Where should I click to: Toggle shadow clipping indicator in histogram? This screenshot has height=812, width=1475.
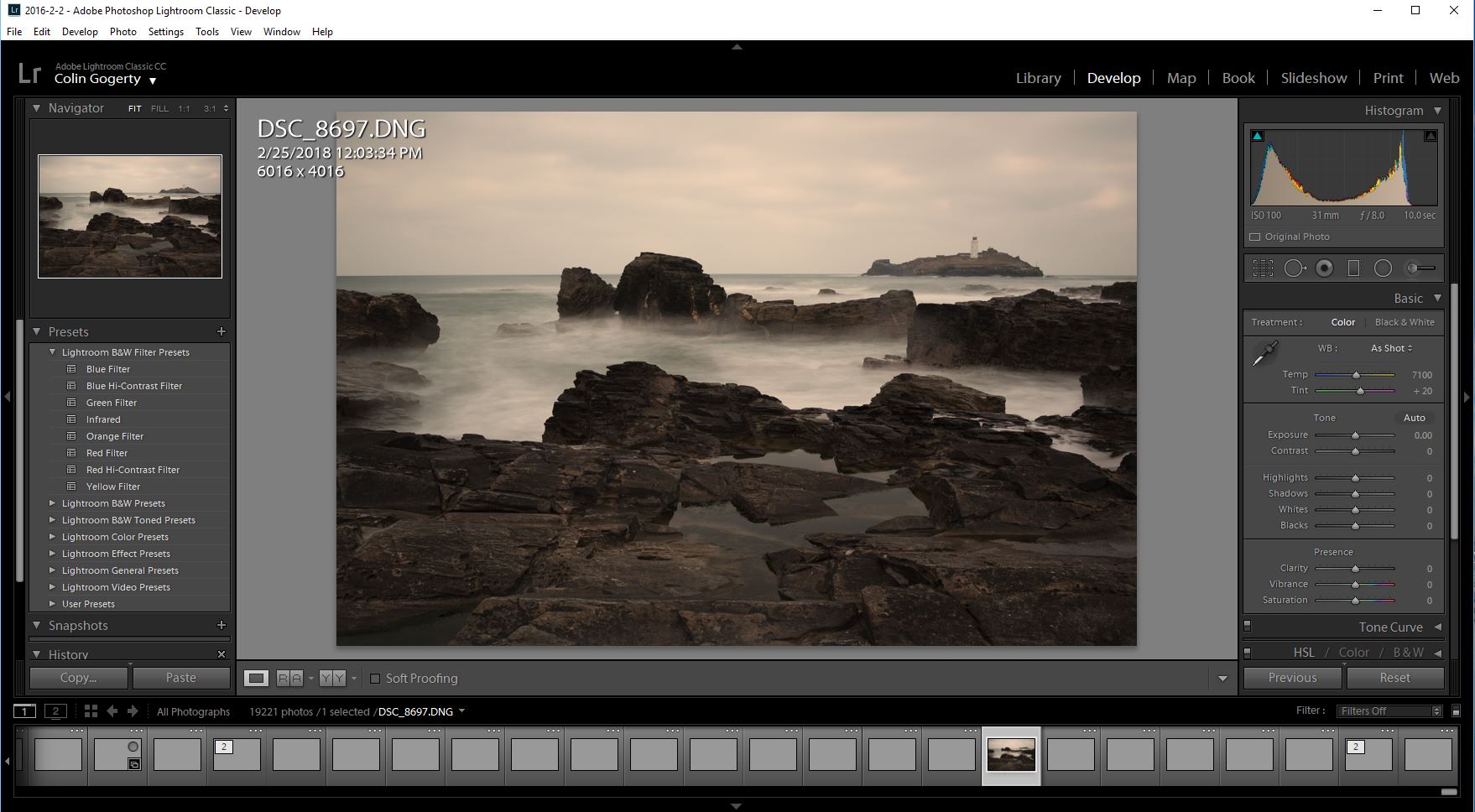[1257, 135]
